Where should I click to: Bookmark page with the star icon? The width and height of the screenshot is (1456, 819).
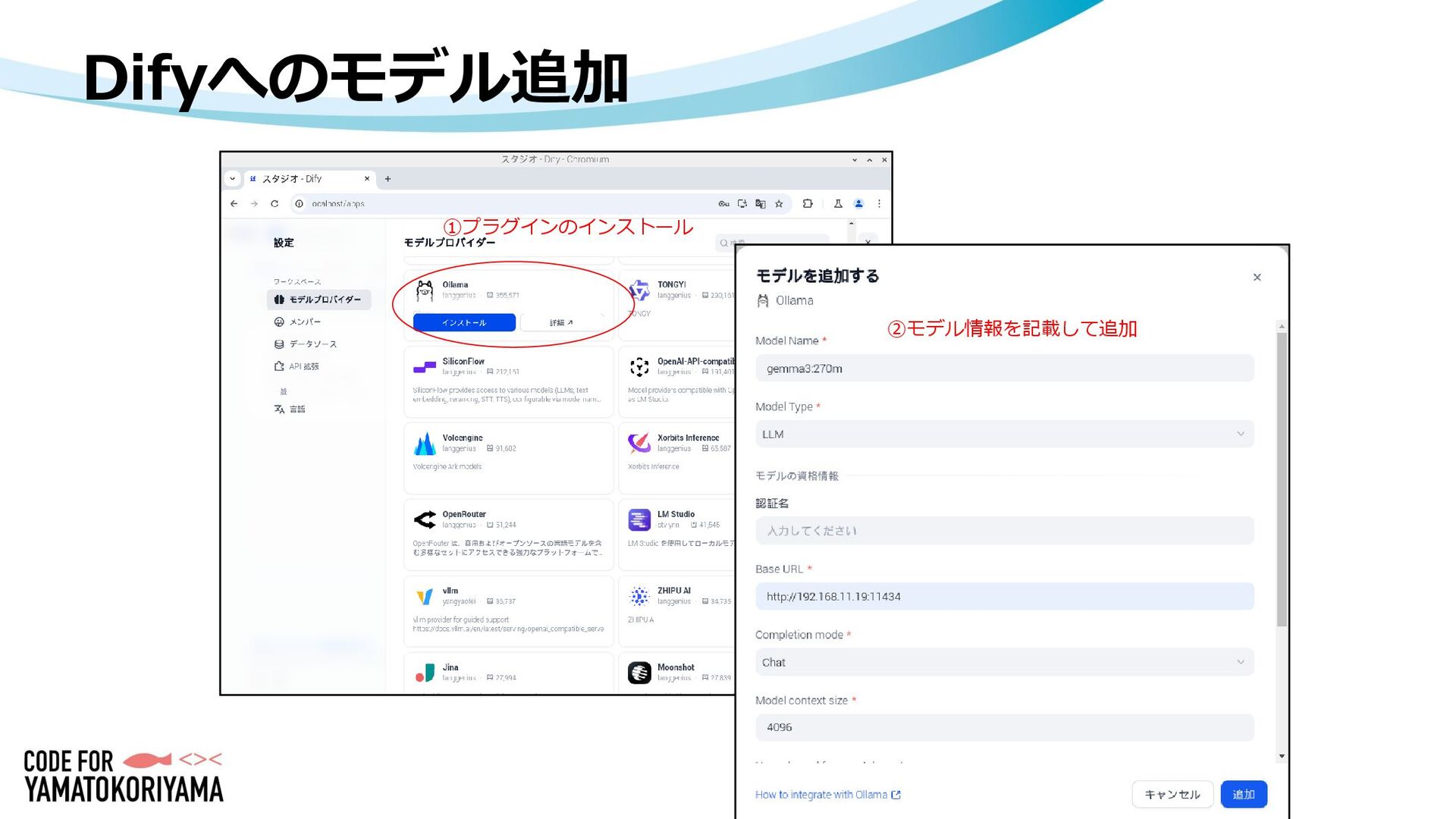click(x=779, y=203)
